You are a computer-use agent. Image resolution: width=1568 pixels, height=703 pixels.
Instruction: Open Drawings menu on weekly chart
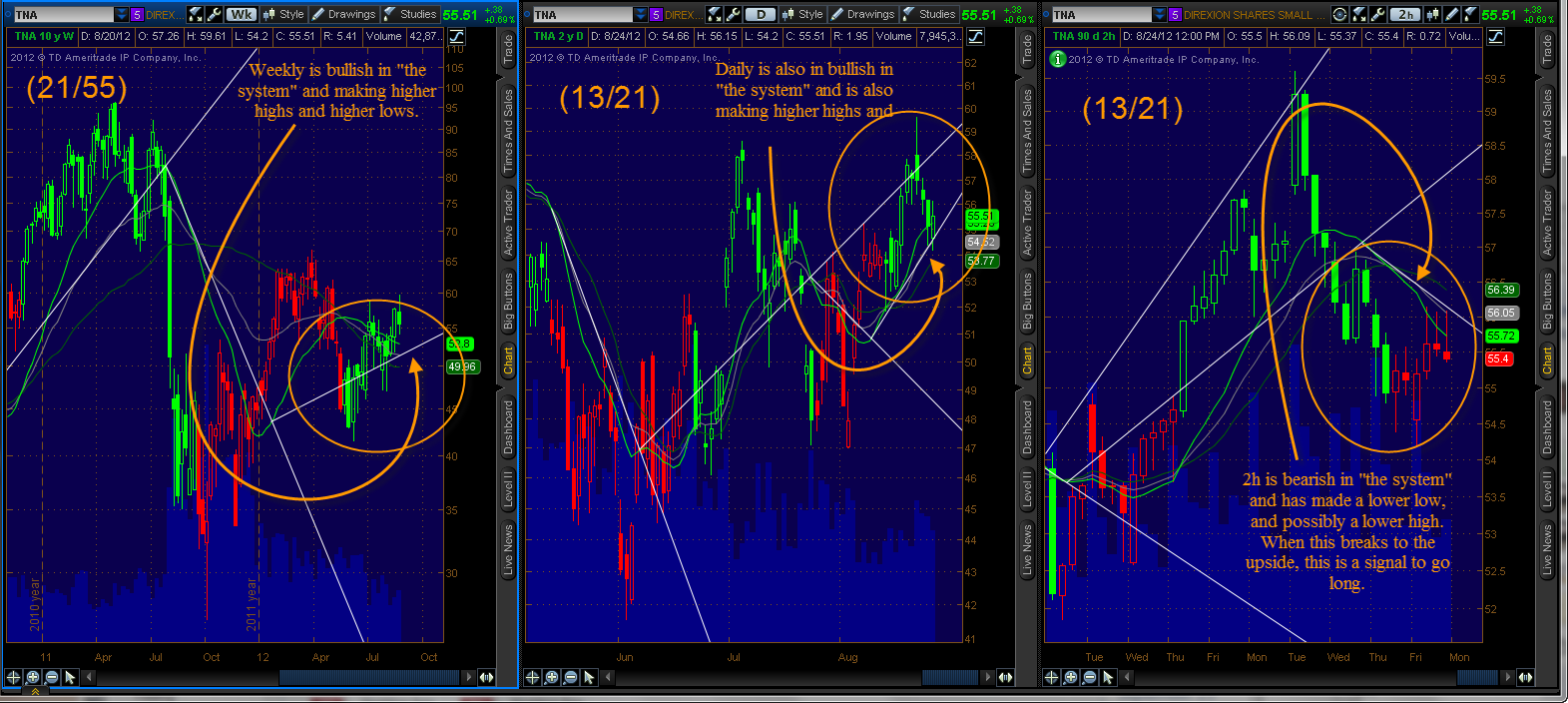pyautogui.click(x=343, y=14)
